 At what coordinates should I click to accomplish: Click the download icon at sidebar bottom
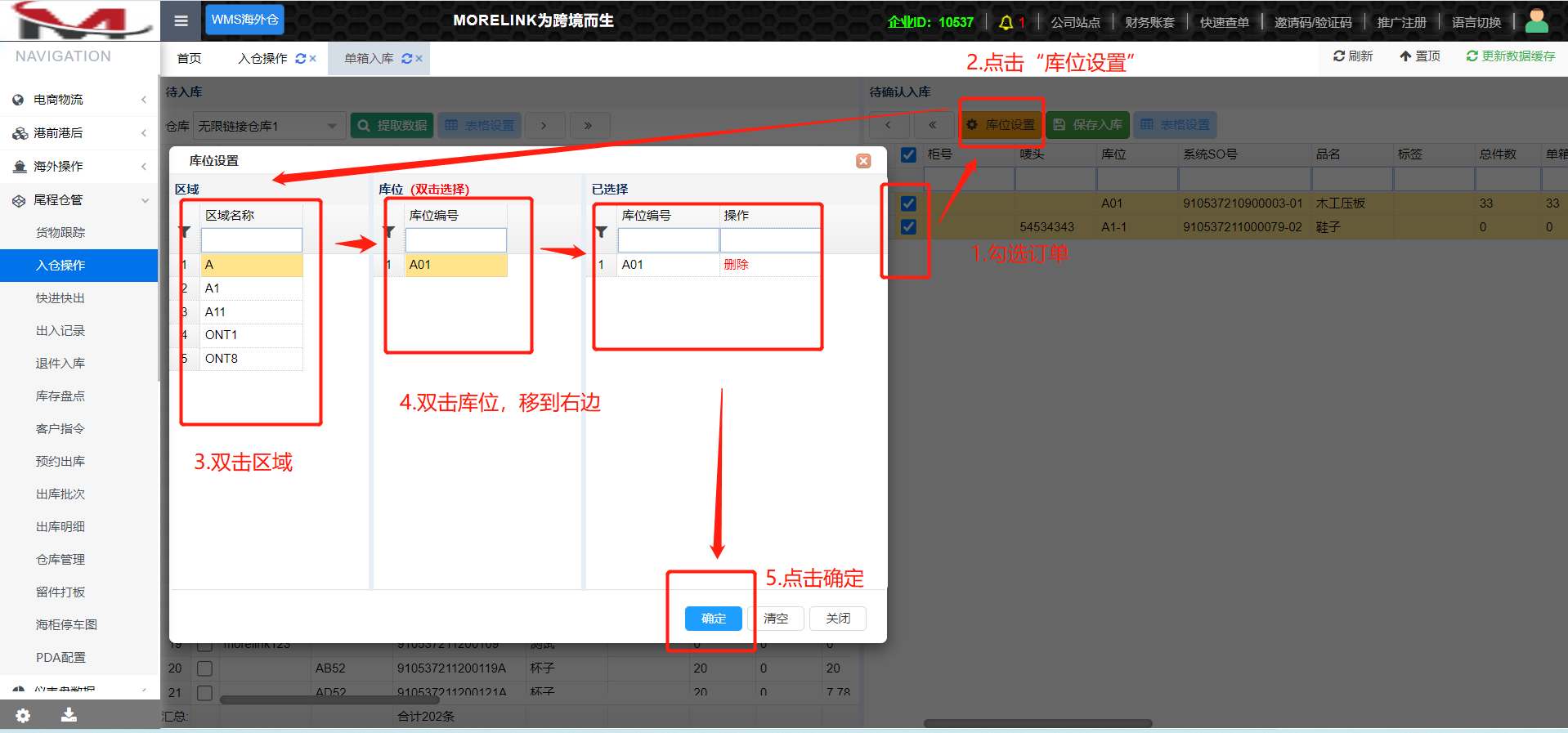point(69,715)
